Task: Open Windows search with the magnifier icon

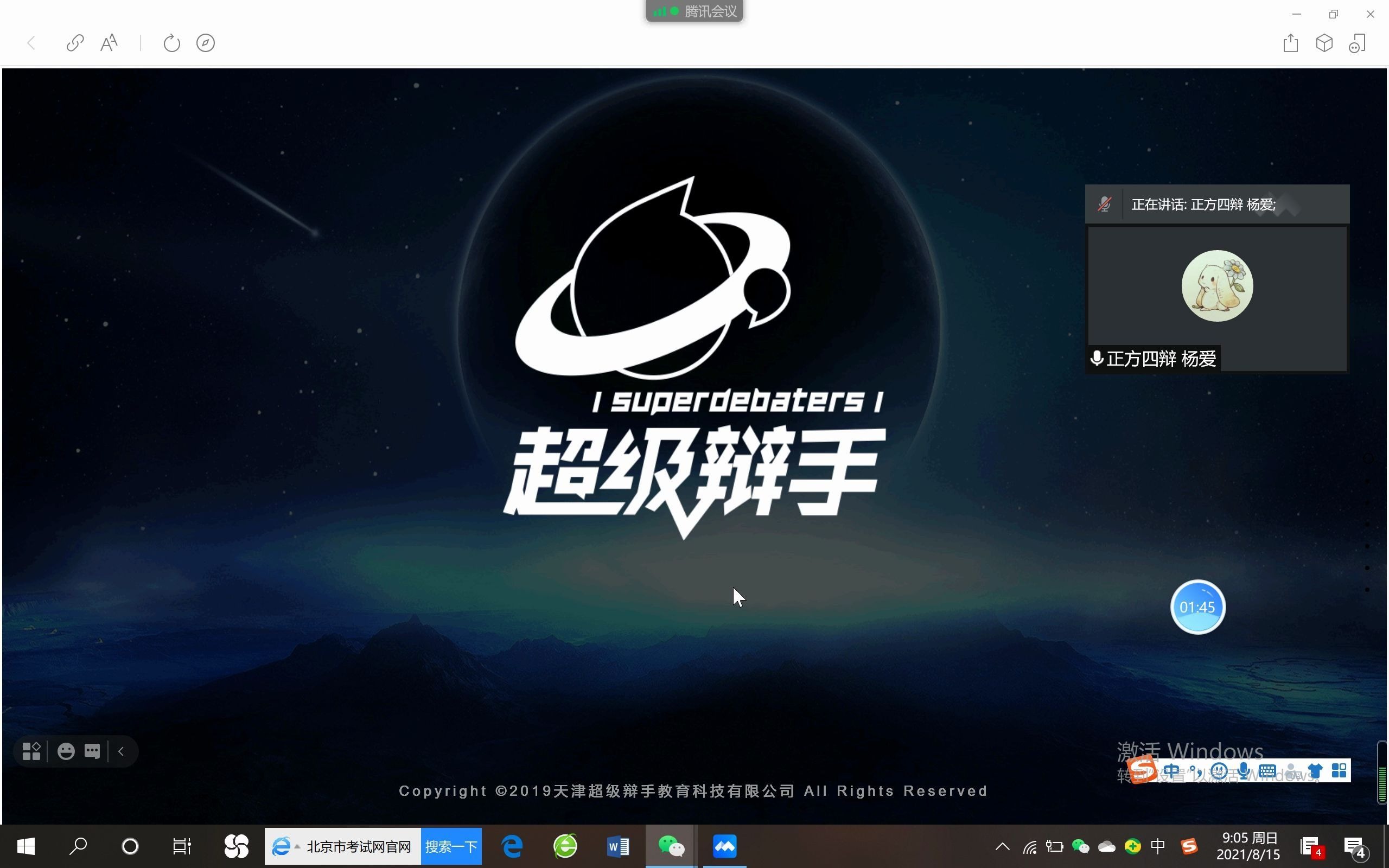Action: click(x=78, y=846)
